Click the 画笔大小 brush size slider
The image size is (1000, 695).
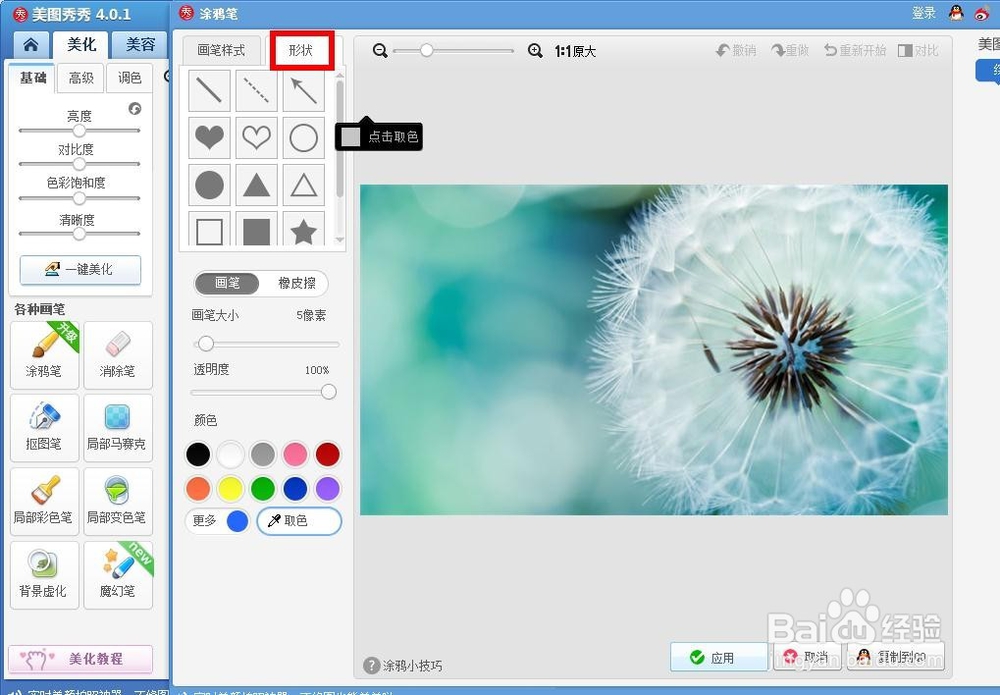(x=266, y=344)
